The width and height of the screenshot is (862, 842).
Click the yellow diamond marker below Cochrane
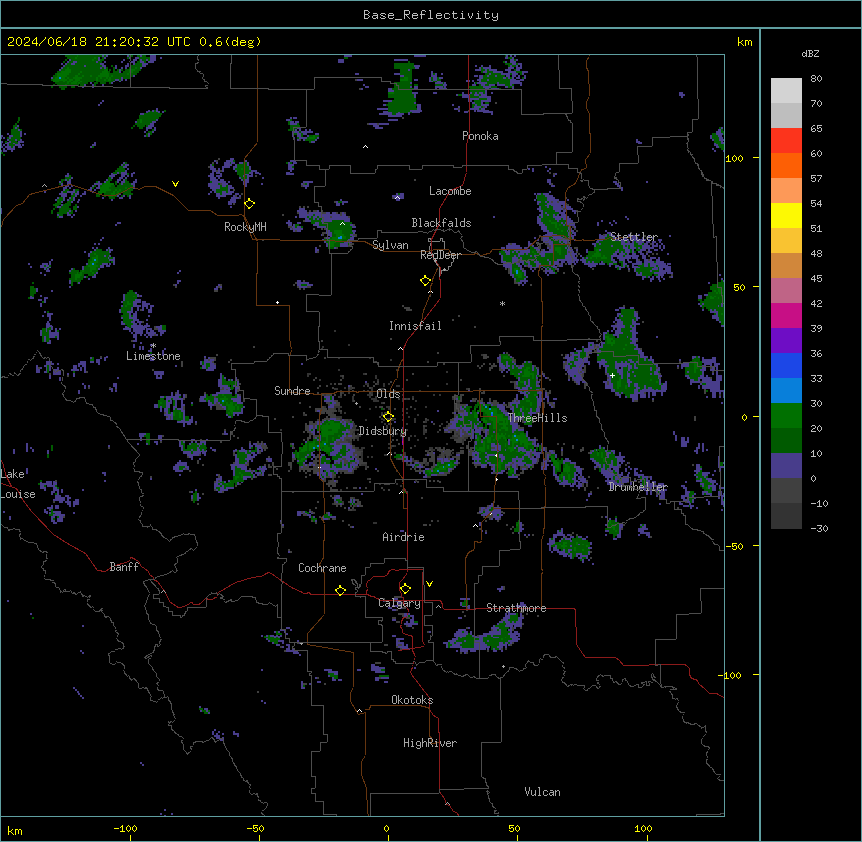pos(340,590)
